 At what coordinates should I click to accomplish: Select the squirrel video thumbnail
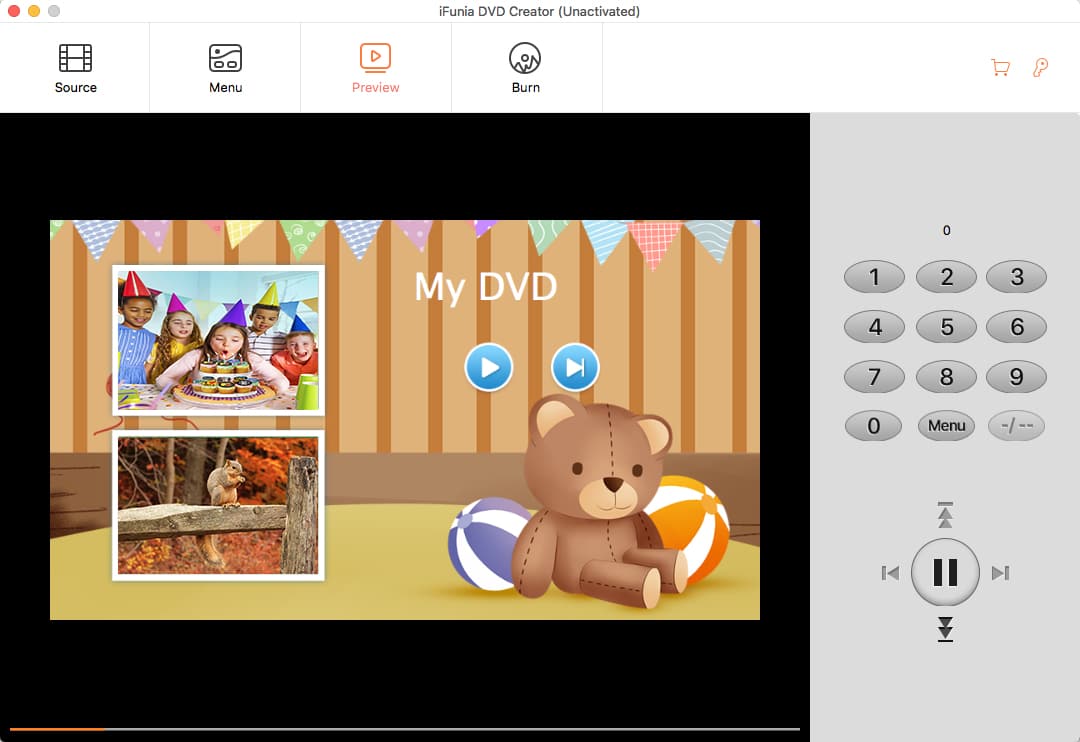pos(218,505)
